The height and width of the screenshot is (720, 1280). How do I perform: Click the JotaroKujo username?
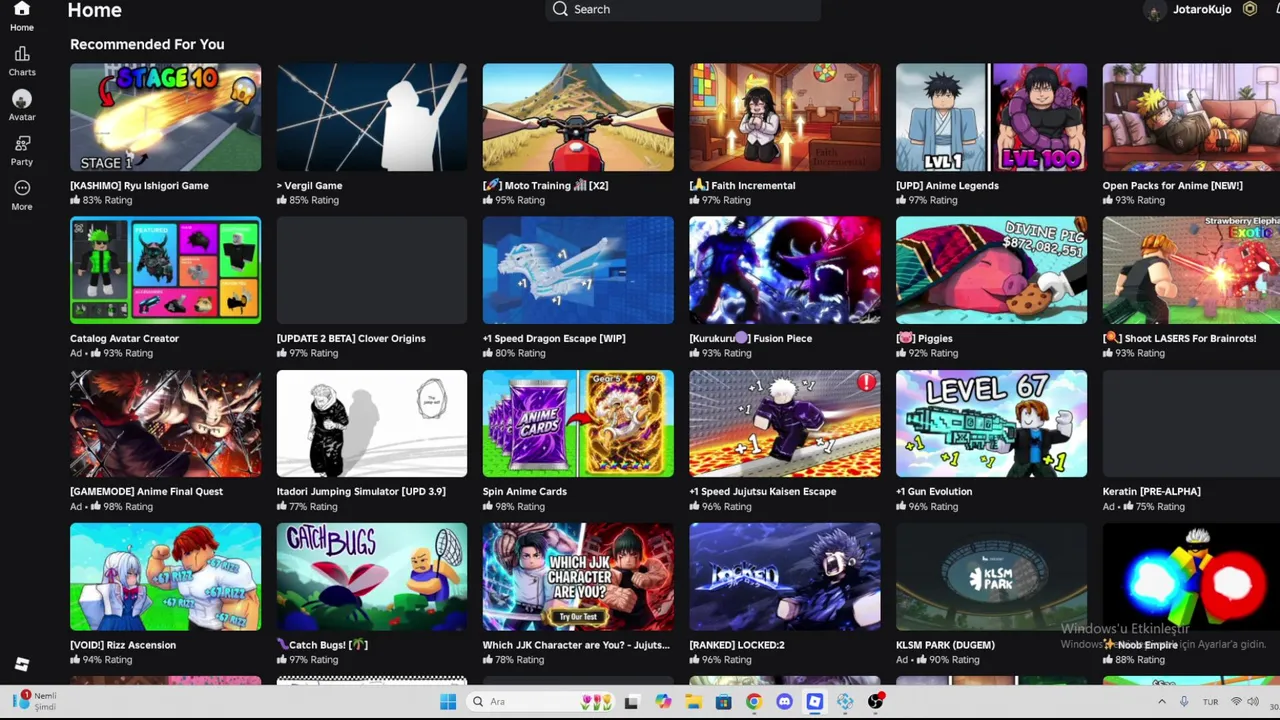(1202, 9)
